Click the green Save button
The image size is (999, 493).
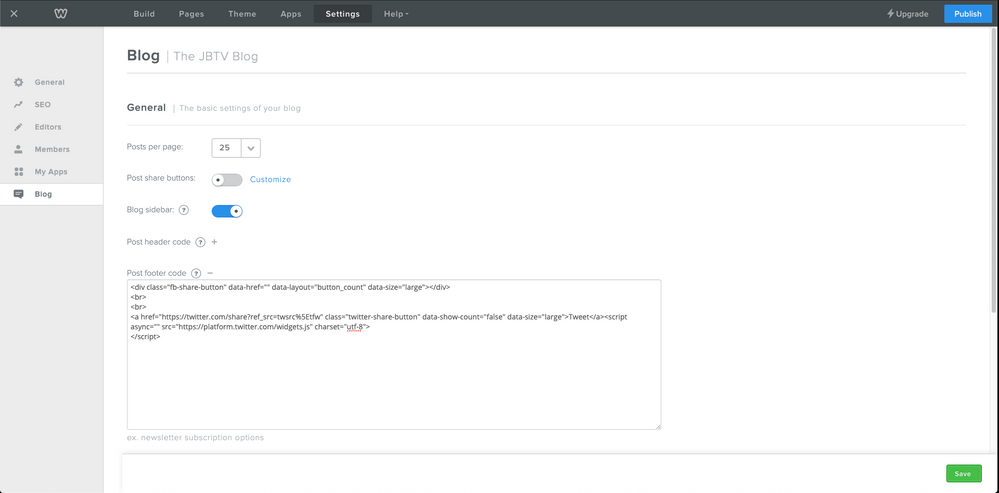pyautogui.click(x=963, y=473)
